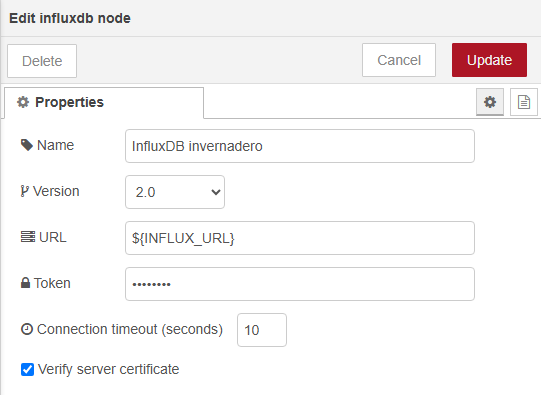Click the lock icon beside Token
The height and width of the screenshot is (395, 541).
point(25,283)
